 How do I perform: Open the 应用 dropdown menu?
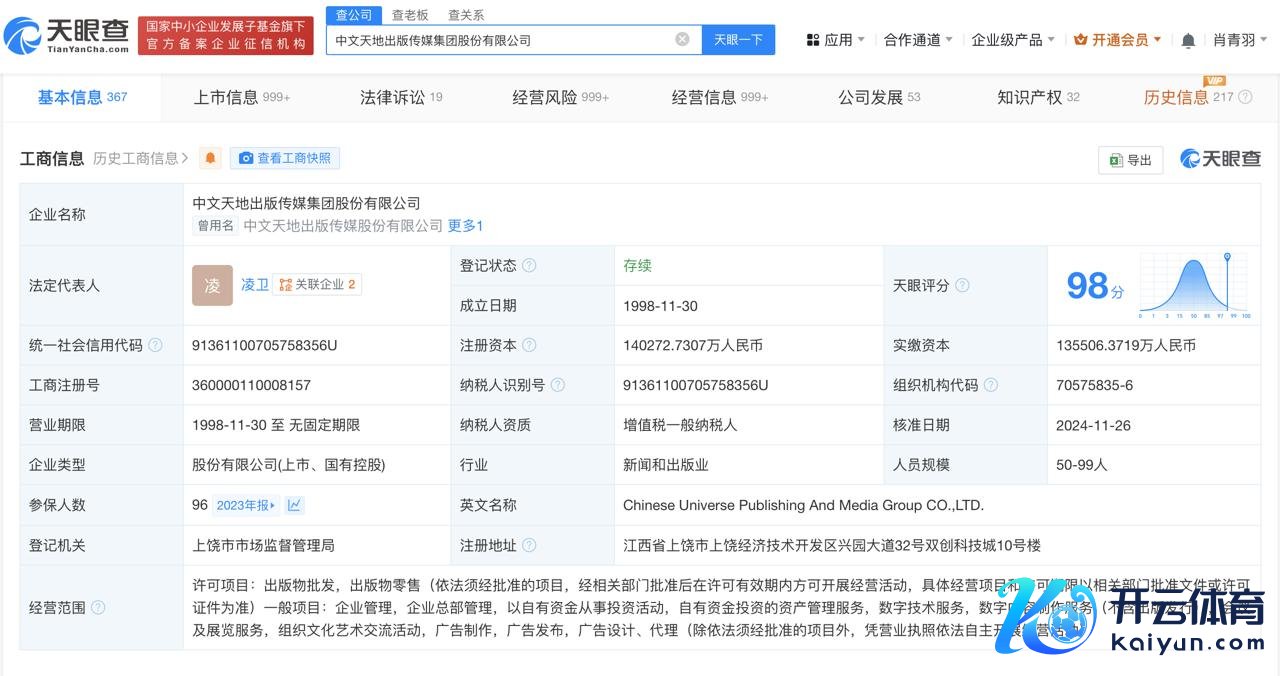[x=836, y=40]
